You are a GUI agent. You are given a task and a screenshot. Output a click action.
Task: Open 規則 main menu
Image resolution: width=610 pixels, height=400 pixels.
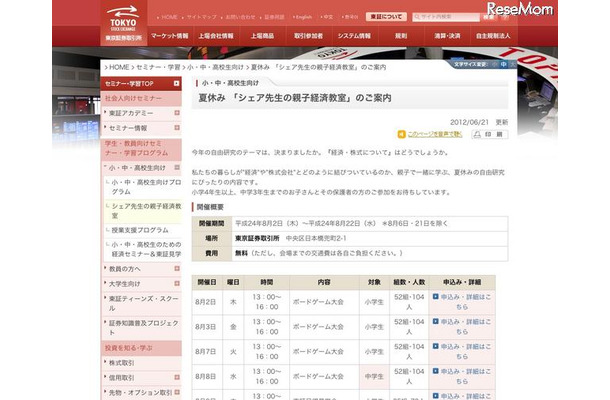pos(401,36)
